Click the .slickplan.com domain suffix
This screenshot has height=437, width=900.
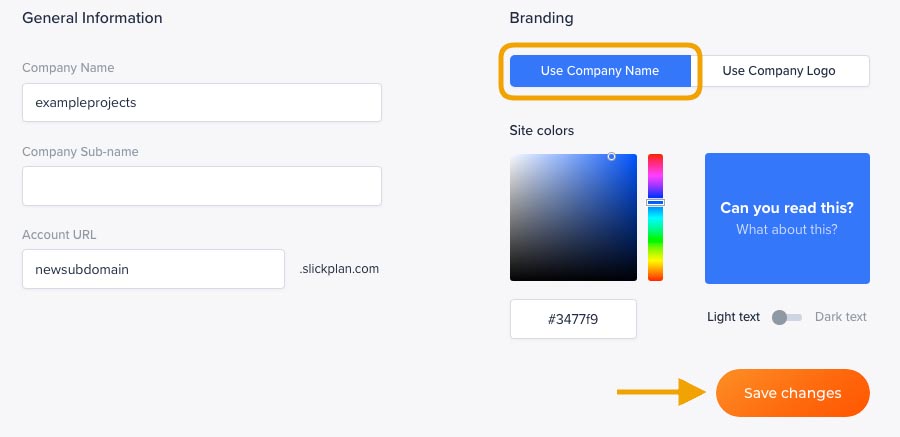(339, 269)
